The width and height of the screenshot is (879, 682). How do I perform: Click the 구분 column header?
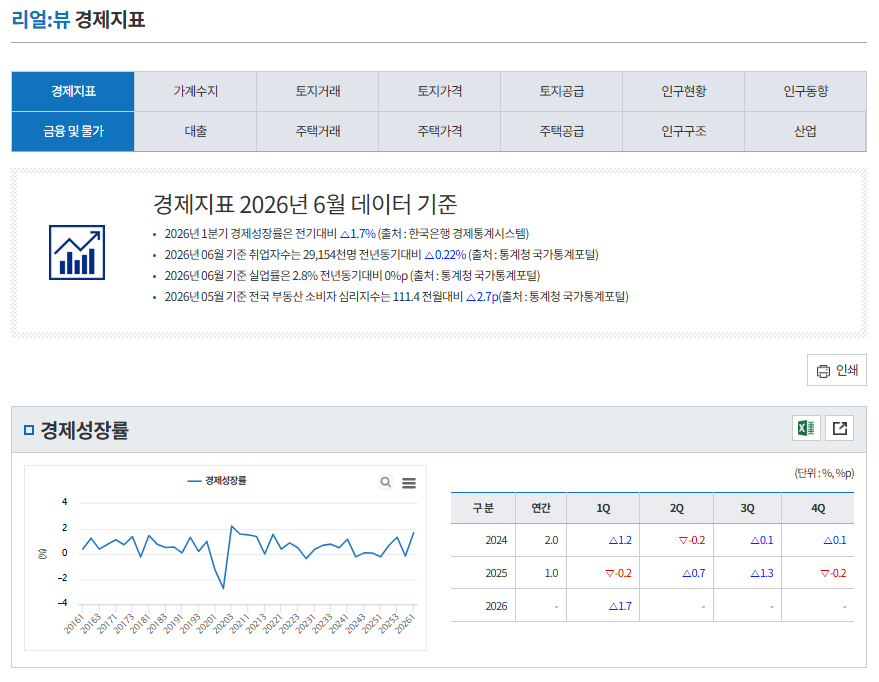[x=483, y=508]
